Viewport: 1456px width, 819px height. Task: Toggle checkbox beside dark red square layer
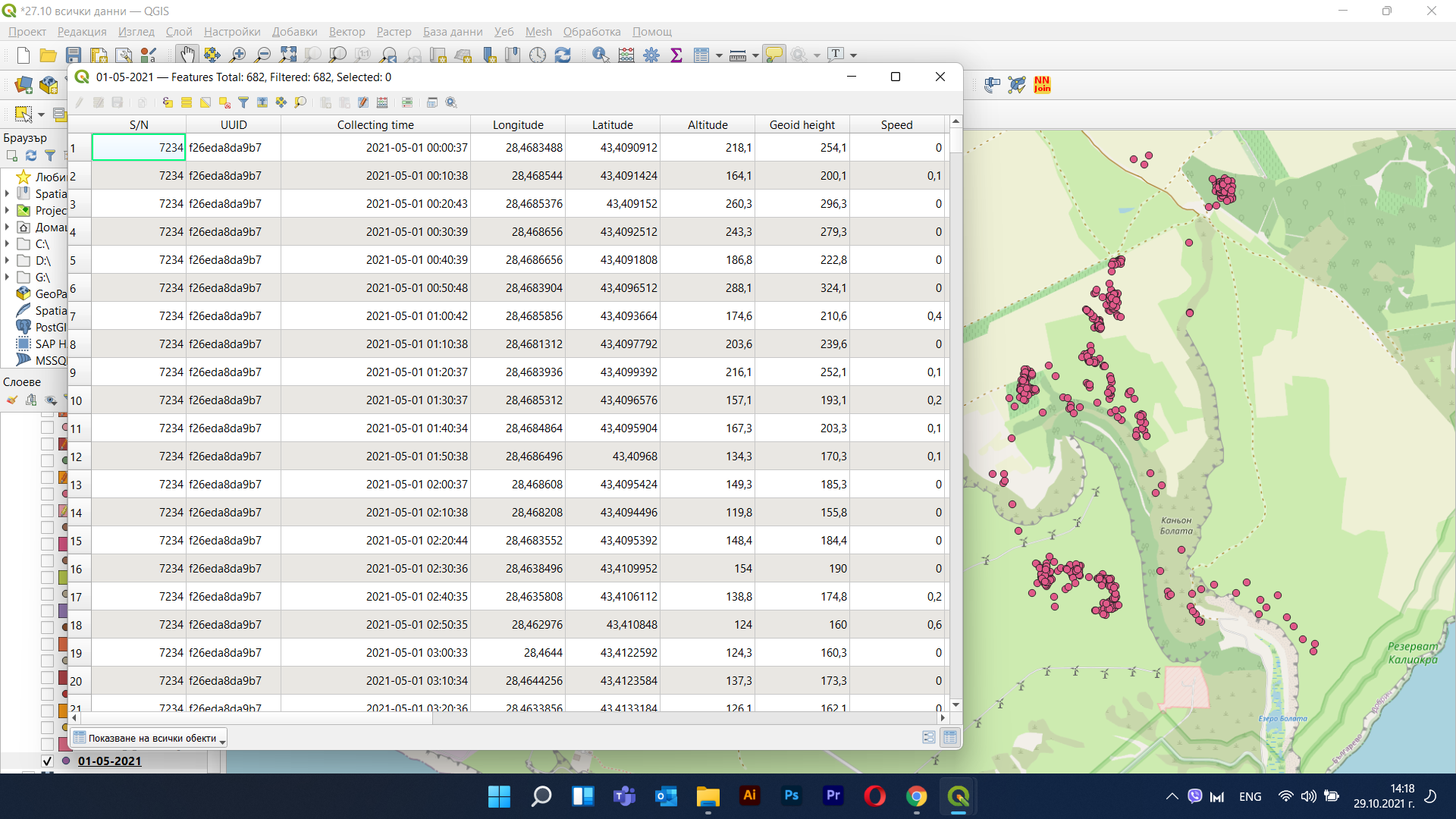(x=47, y=678)
